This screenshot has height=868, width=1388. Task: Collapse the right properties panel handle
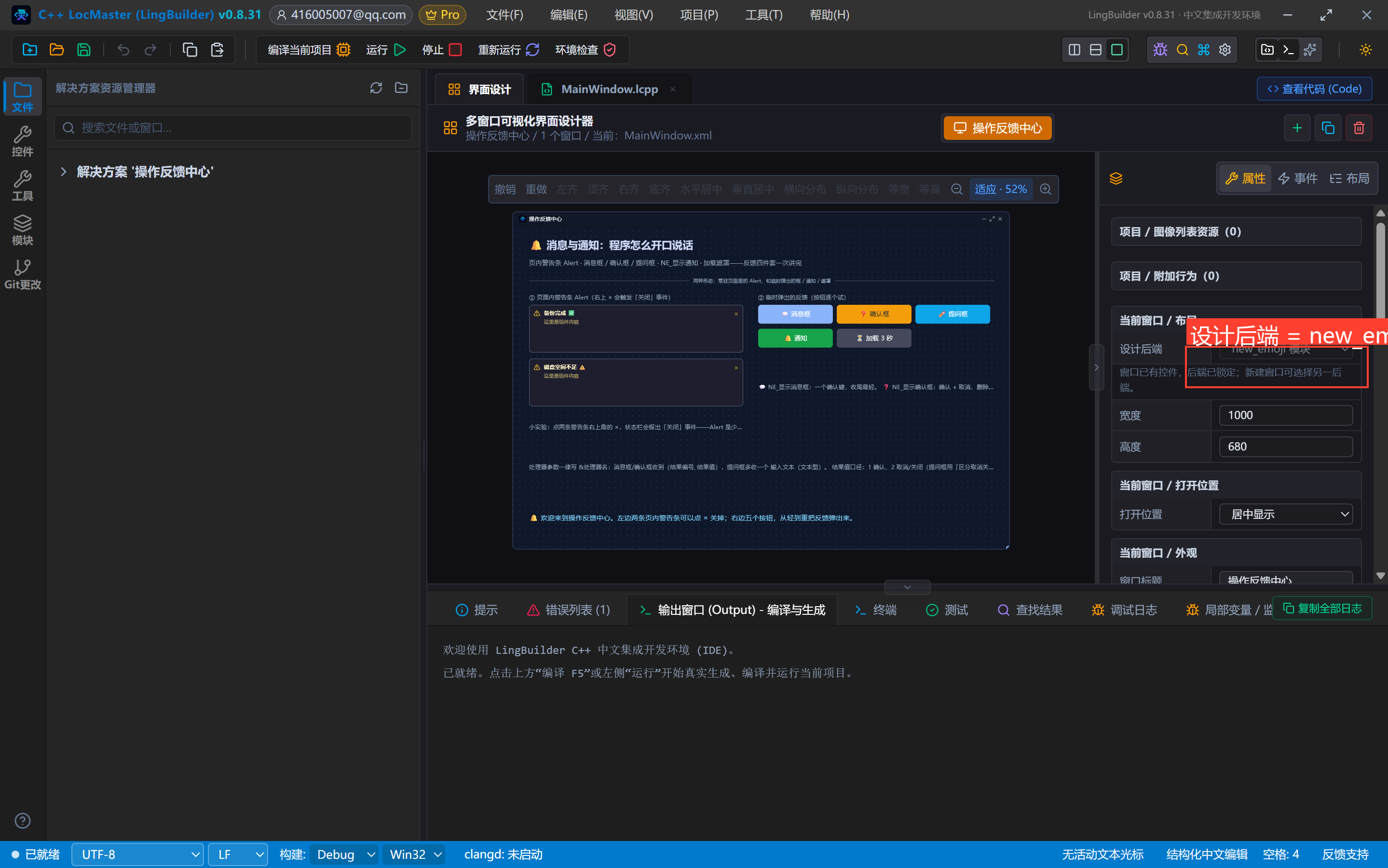[1096, 367]
